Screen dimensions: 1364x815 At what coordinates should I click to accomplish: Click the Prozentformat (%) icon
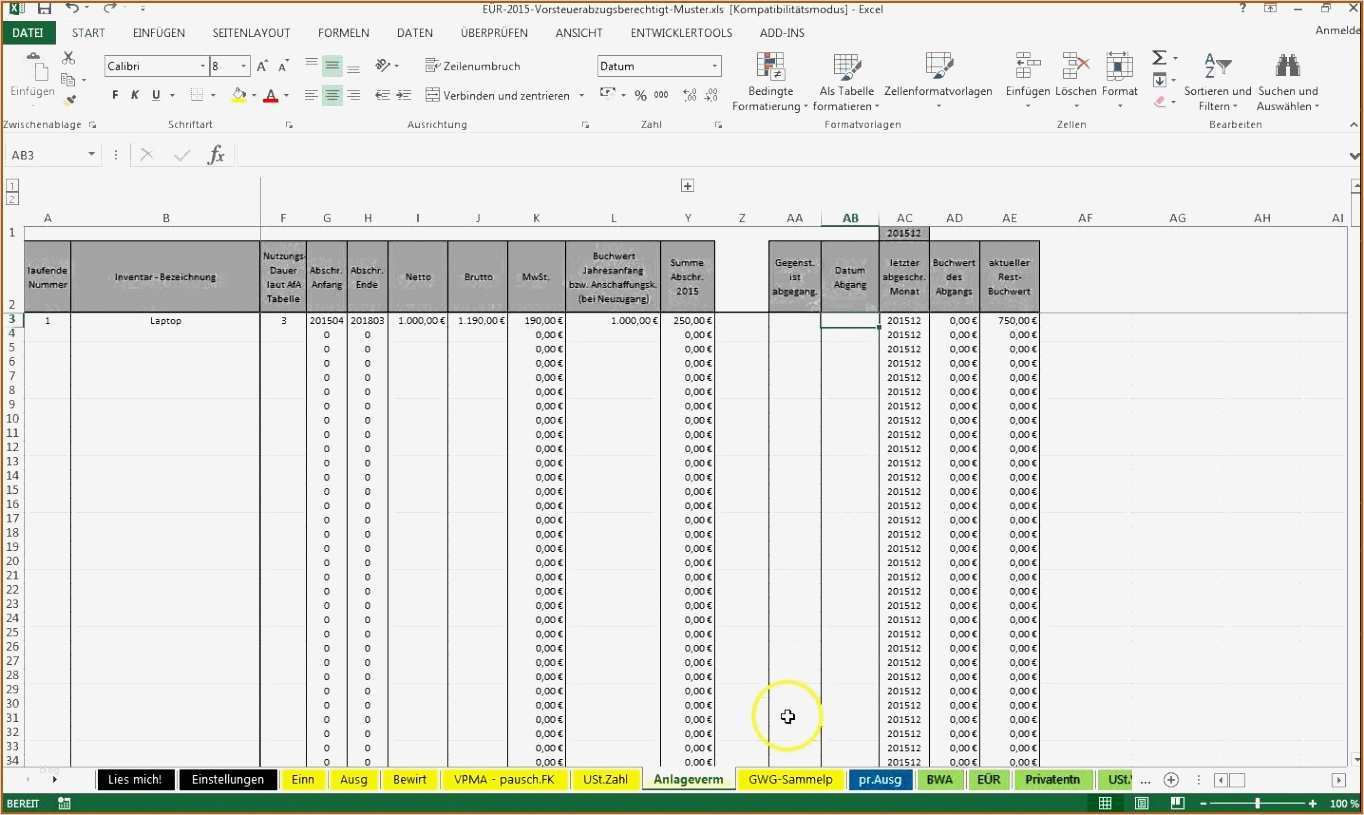coord(639,94)
